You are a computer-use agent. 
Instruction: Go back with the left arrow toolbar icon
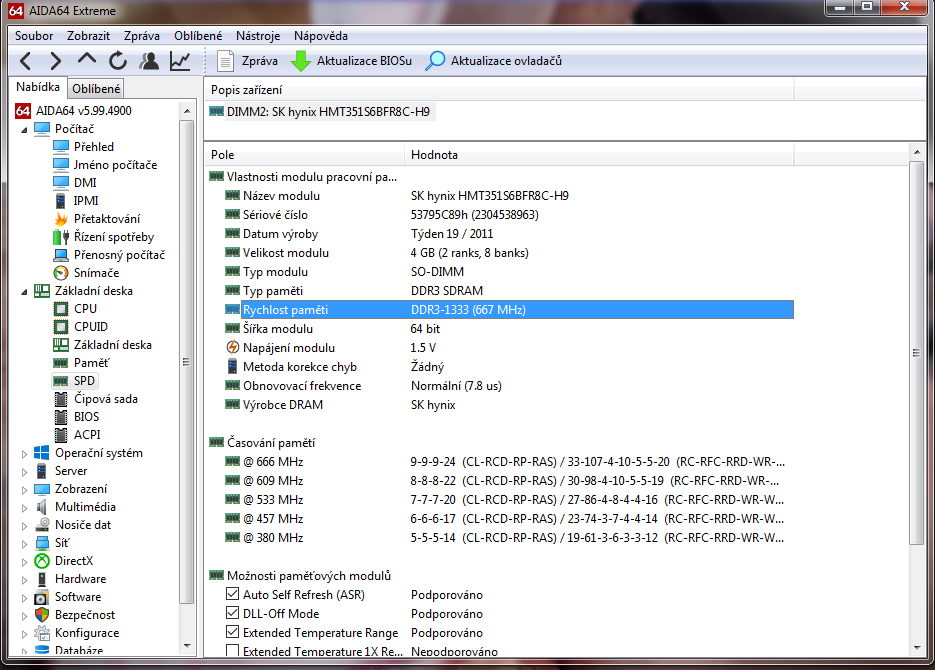tap(25, 61)
